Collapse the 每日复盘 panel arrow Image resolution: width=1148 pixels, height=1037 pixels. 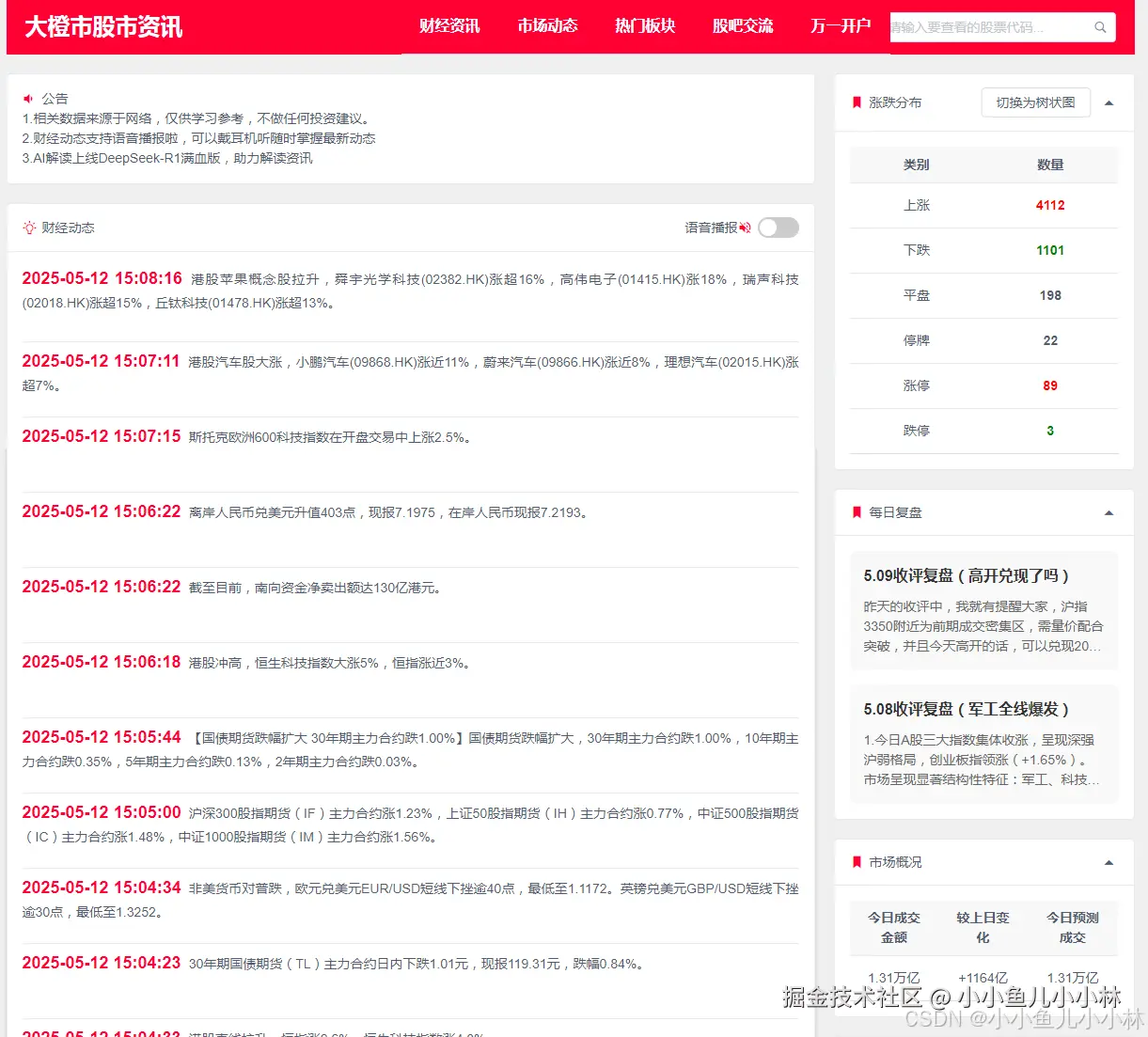[x=1109, y=512]
